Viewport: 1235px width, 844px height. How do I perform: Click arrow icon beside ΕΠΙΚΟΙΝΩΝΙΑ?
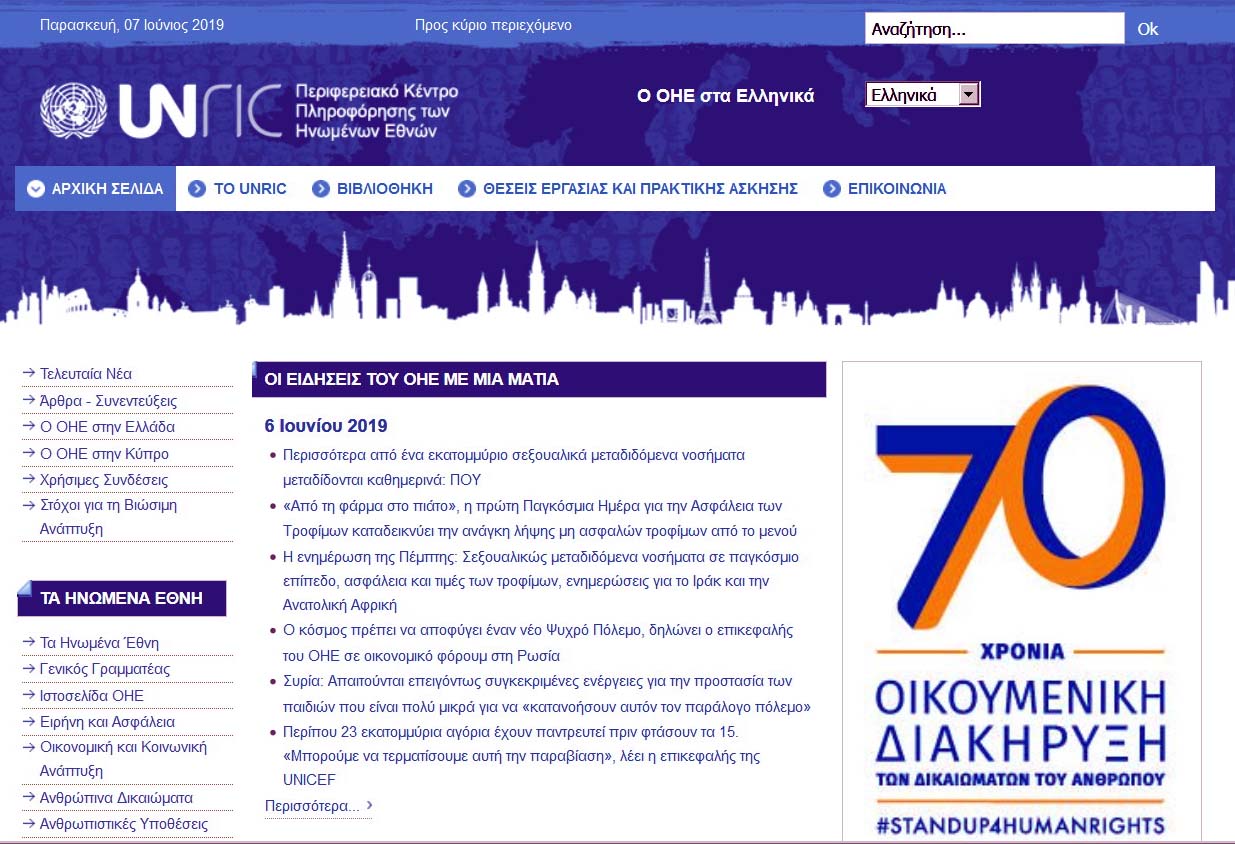(x=831, y=188)
